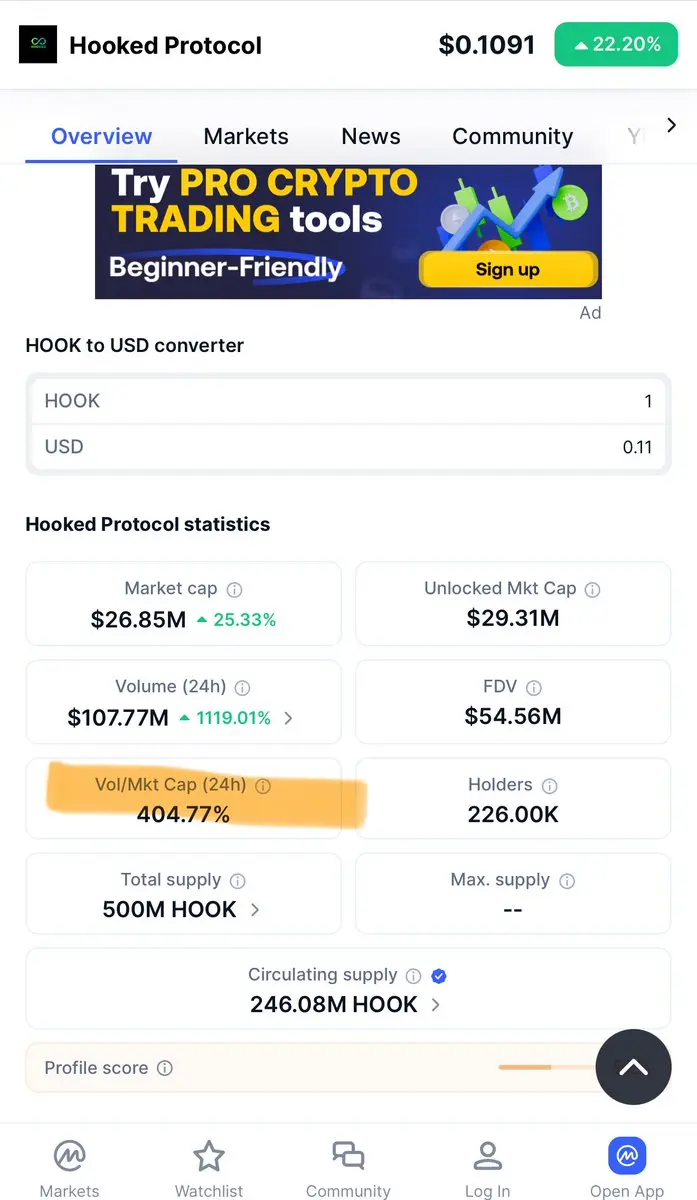Expand Circulating supply 246.08M HOOK chevron

click(x=435, y=1005)
